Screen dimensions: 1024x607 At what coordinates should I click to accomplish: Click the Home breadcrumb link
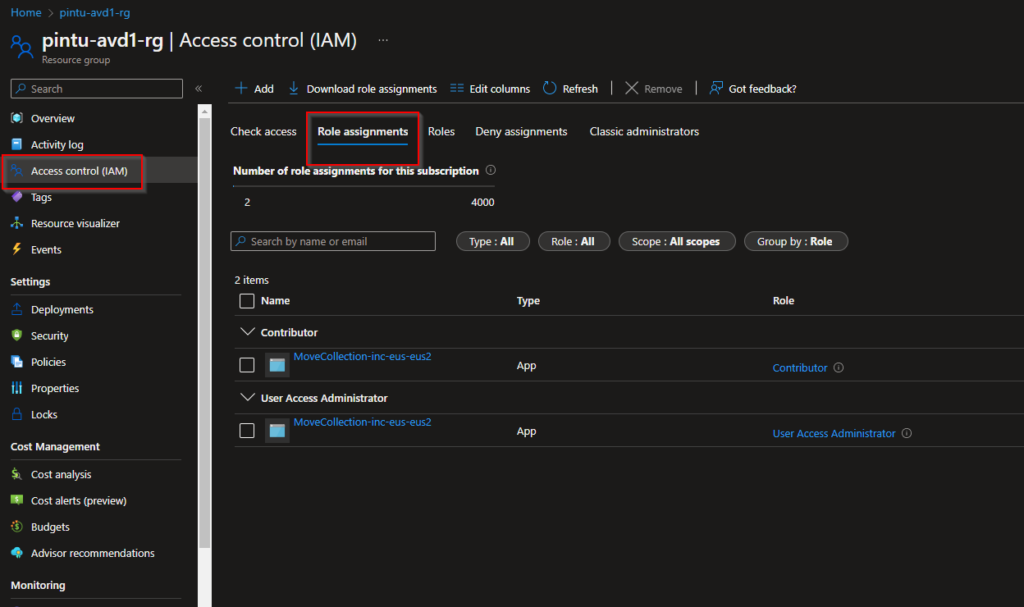pyautogui.click(x=25, y=12)
